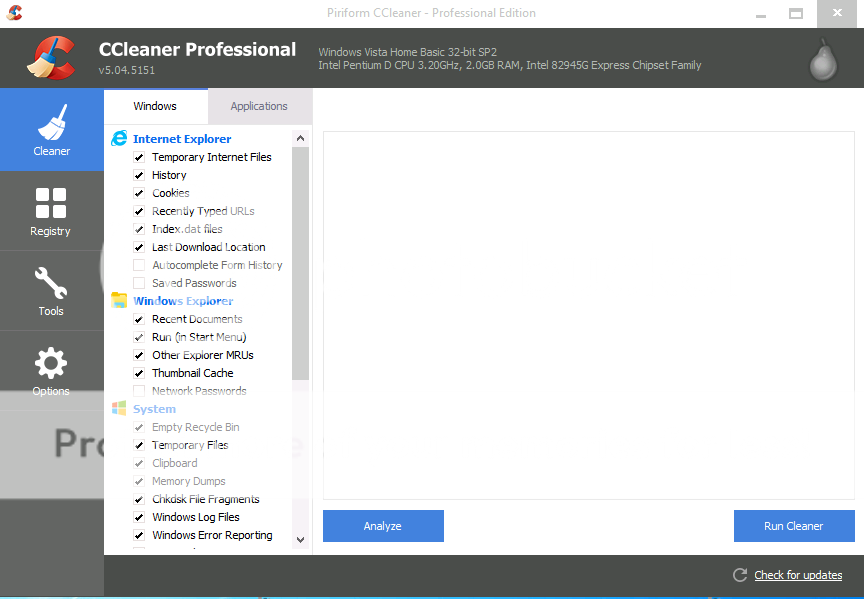The height and width of the screenshot is (599, 864).
Task: Click the Analyze button
Action: (x=383, y=526)
